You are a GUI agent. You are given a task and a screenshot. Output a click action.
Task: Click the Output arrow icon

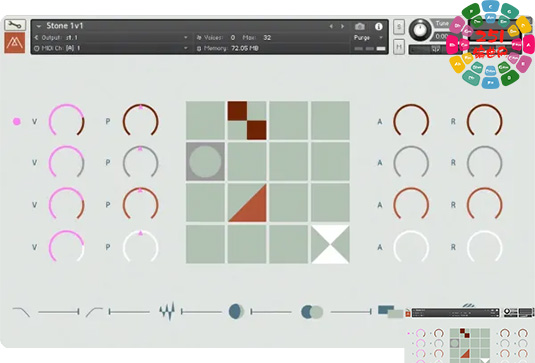coord(37,38)
